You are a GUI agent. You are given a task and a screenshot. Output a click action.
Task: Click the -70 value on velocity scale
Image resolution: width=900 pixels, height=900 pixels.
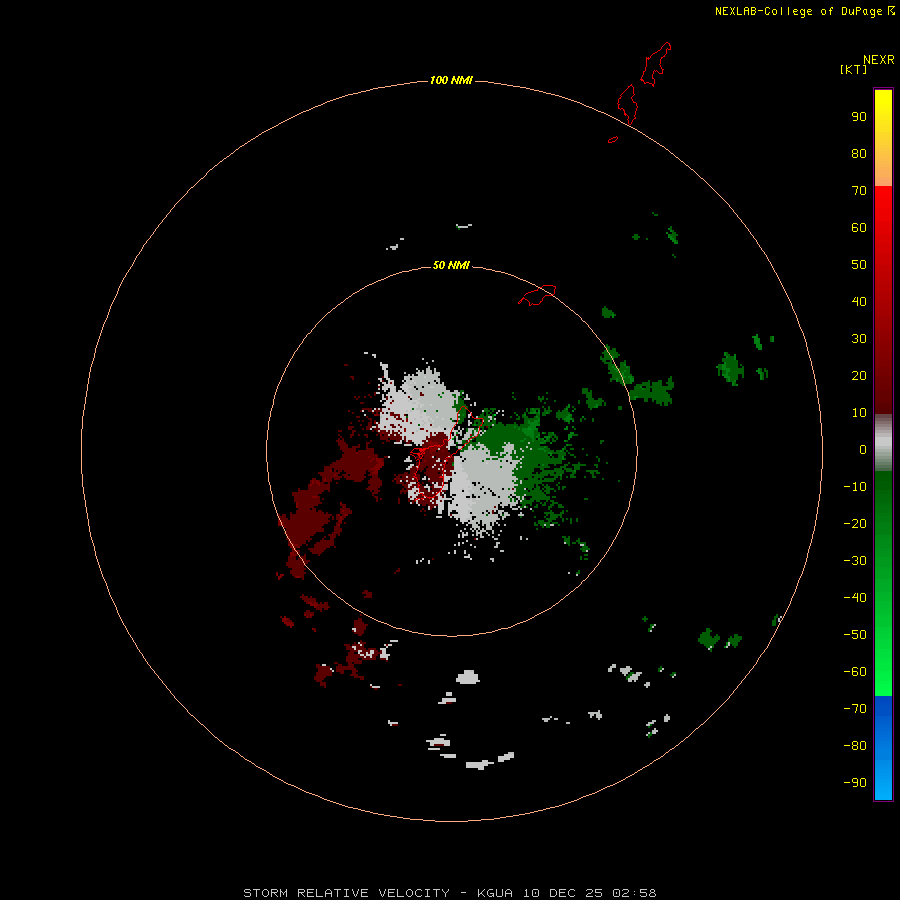click(x=855, y=708)
